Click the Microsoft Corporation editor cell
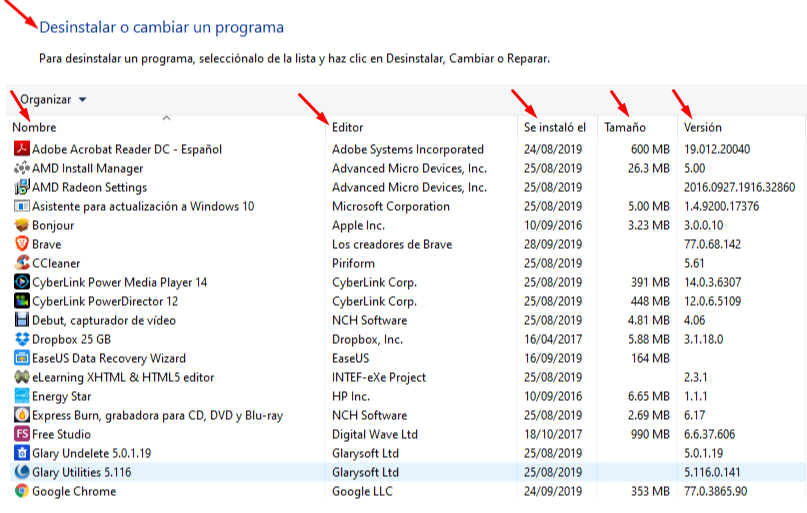 [391, 206]
